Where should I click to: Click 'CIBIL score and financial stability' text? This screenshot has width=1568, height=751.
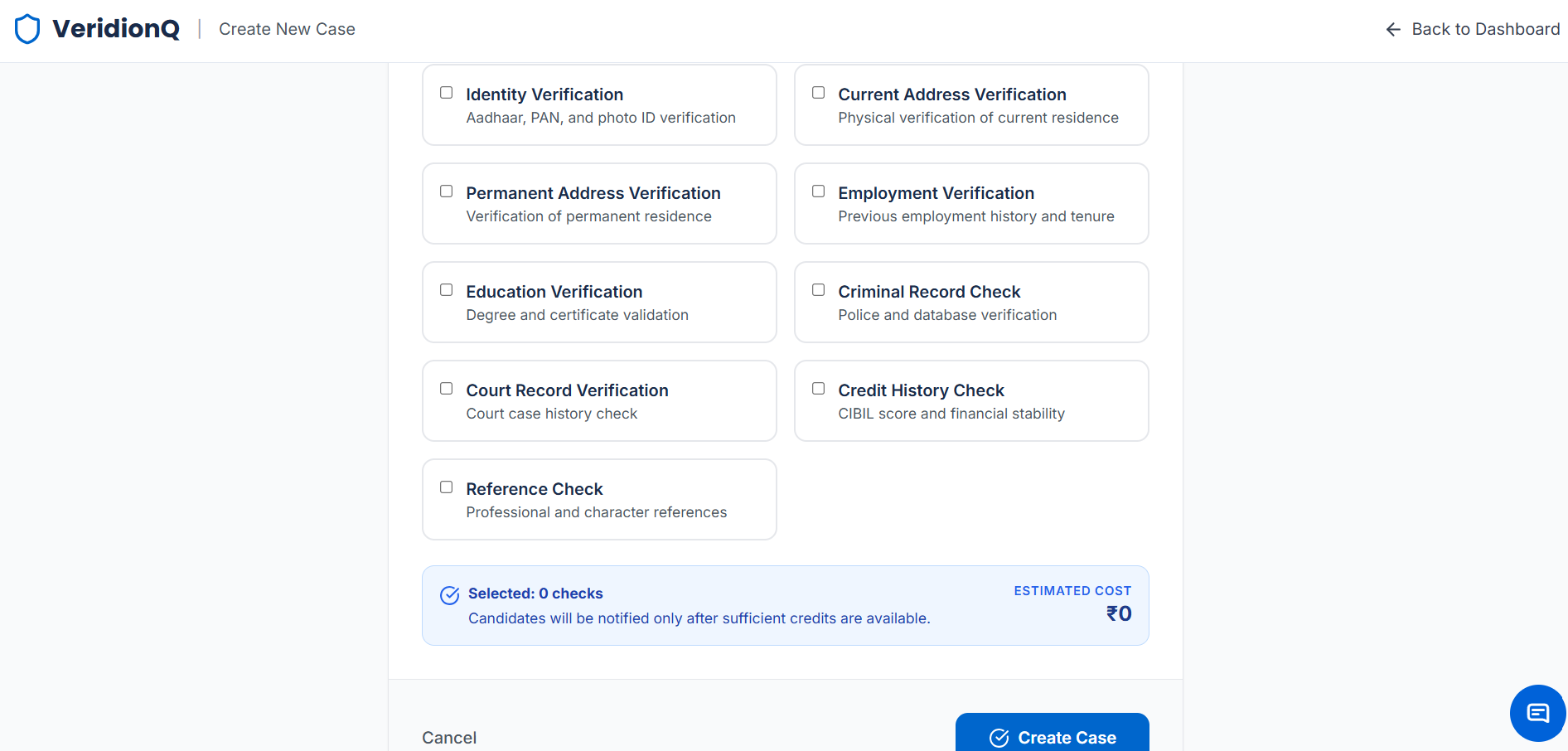951,414
